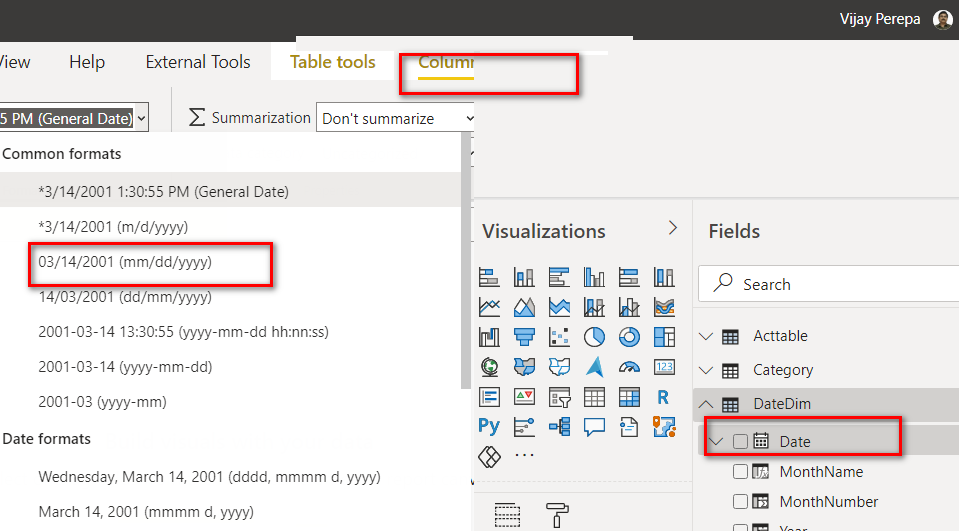This screenshot has height=531, width=959.
Task: Select the Slicer visual
Action: tap(559, 397)
